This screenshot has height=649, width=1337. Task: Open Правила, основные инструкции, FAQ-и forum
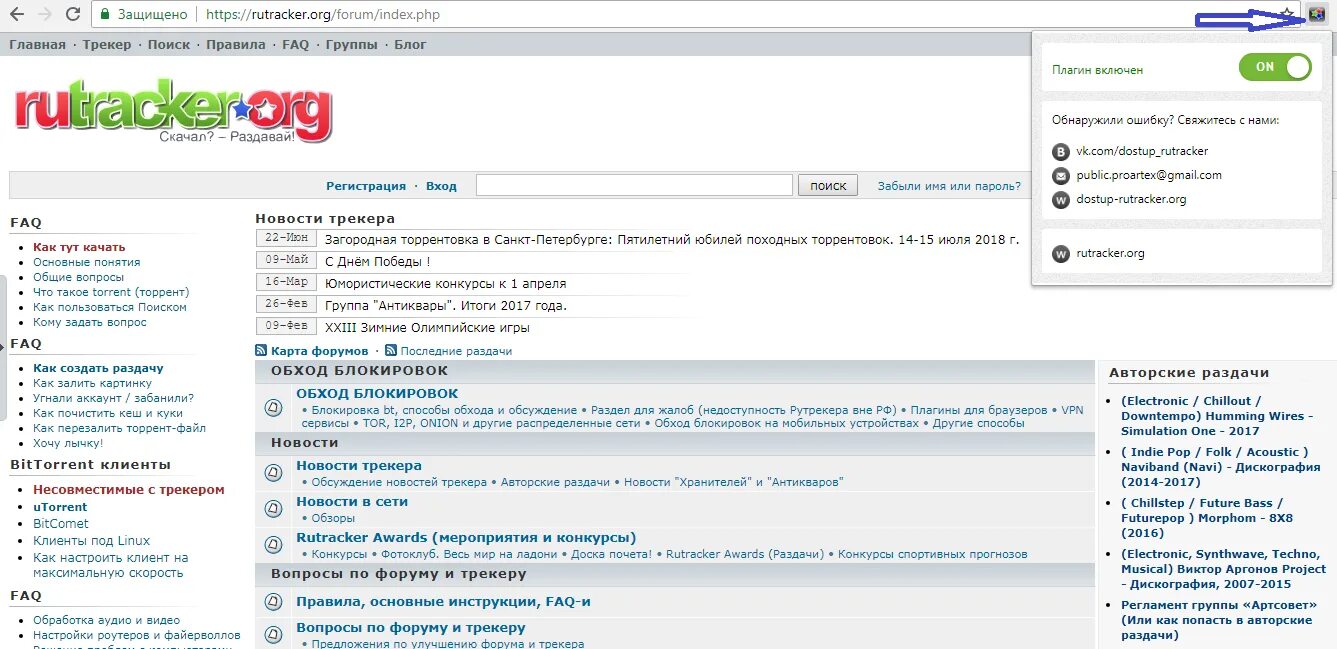click(x=443, y=602)
